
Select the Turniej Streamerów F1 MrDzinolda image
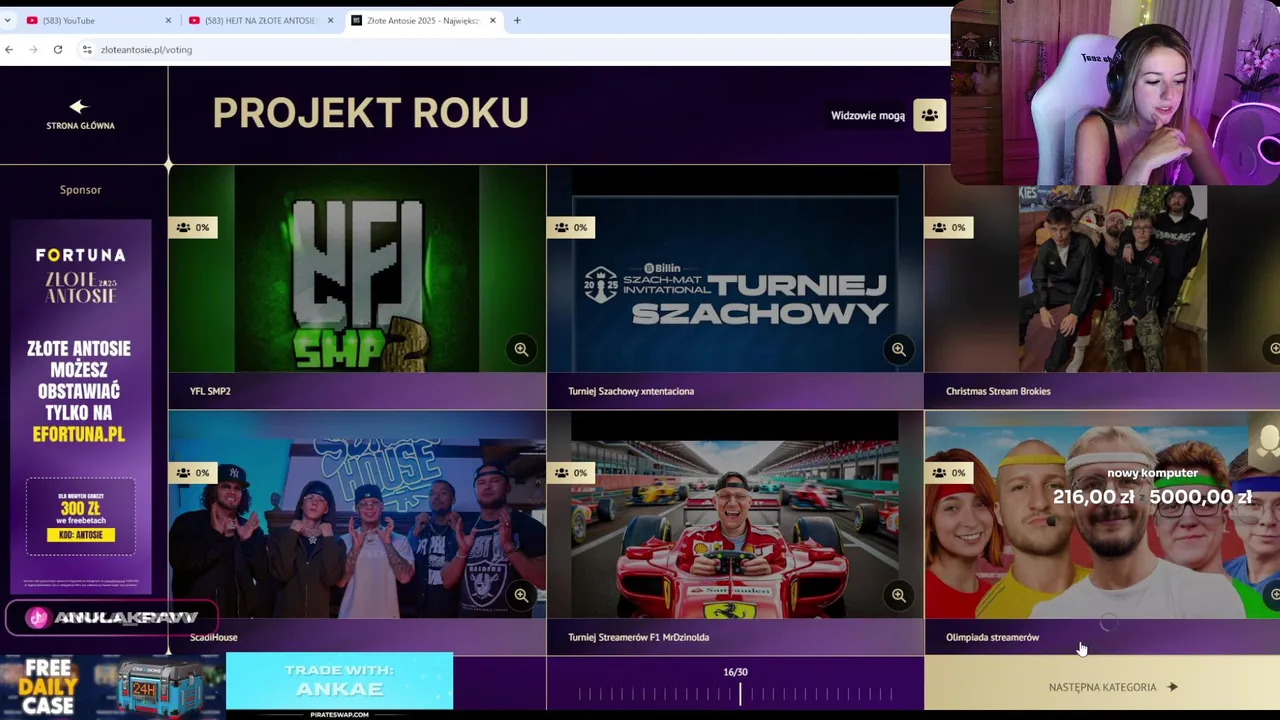[x=735, y=514]
